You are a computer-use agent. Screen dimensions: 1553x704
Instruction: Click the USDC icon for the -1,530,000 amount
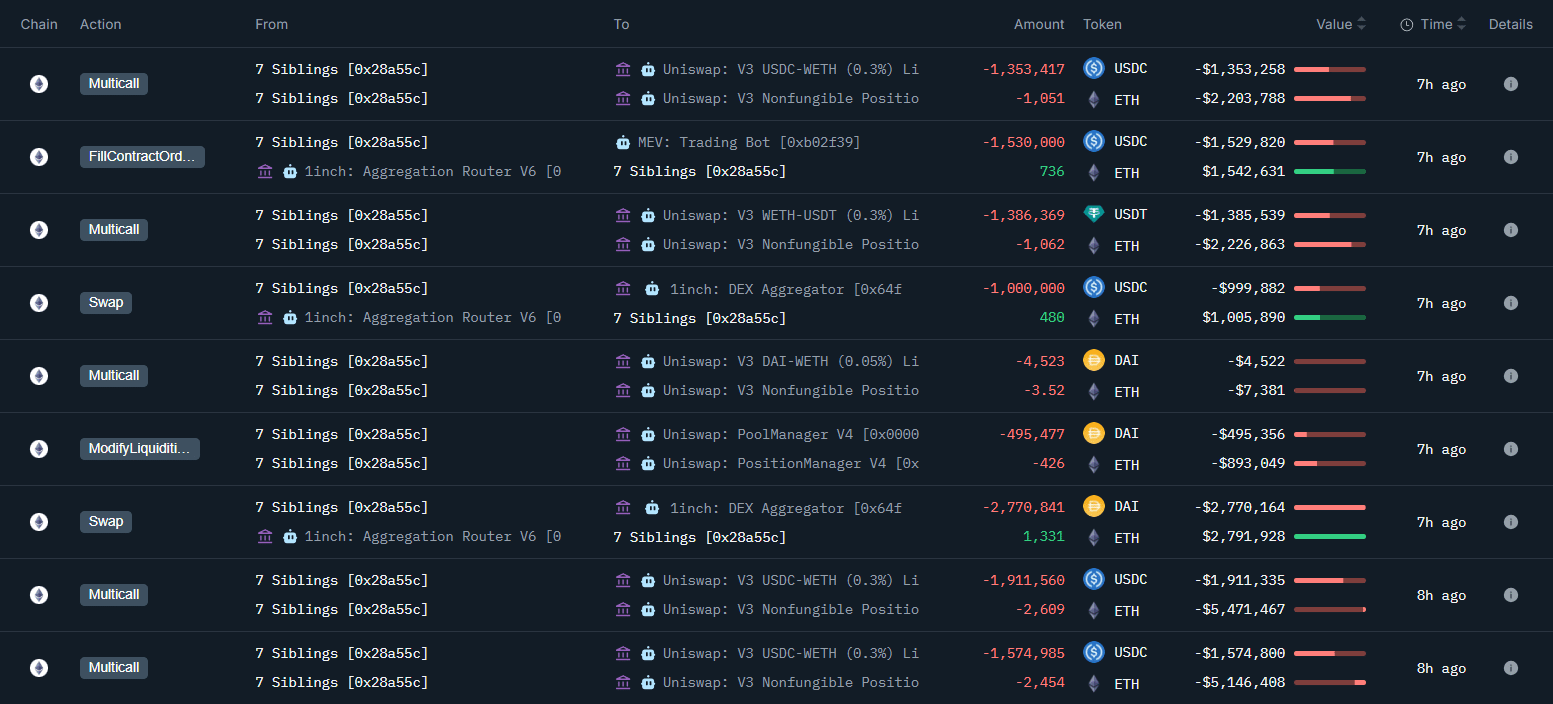tap(1093, 141)
